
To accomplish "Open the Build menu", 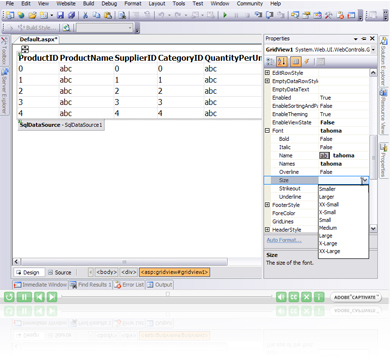I will [88, 4].
